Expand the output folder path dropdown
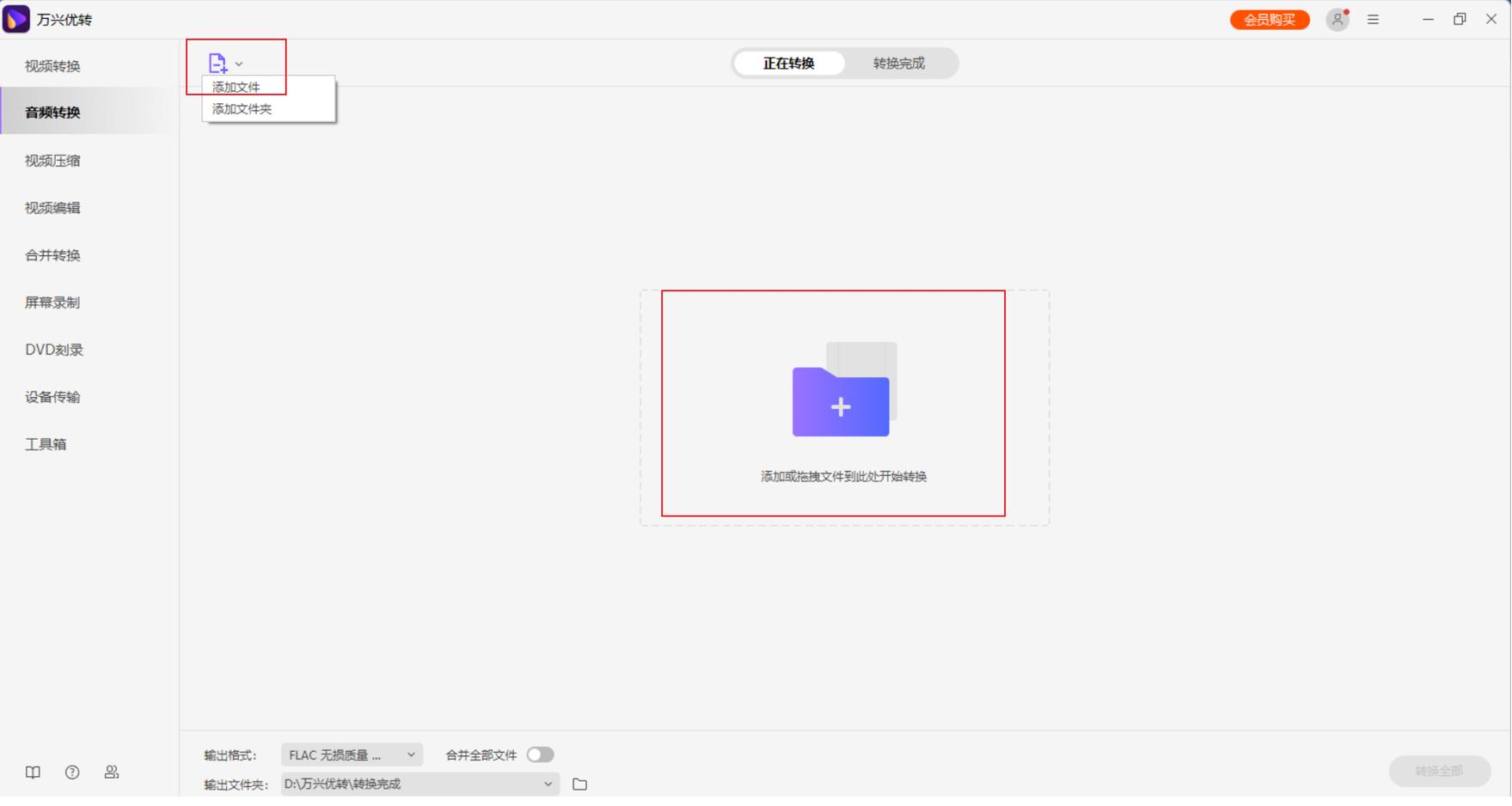Screen dimensions: 1512x806 [x=548, y=784]
